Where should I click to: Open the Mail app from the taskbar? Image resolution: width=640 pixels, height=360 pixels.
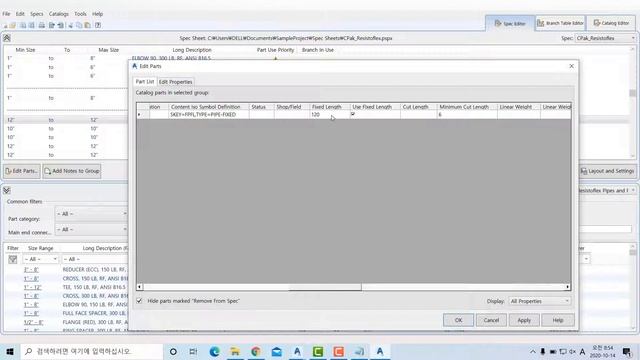coord(277,351)
